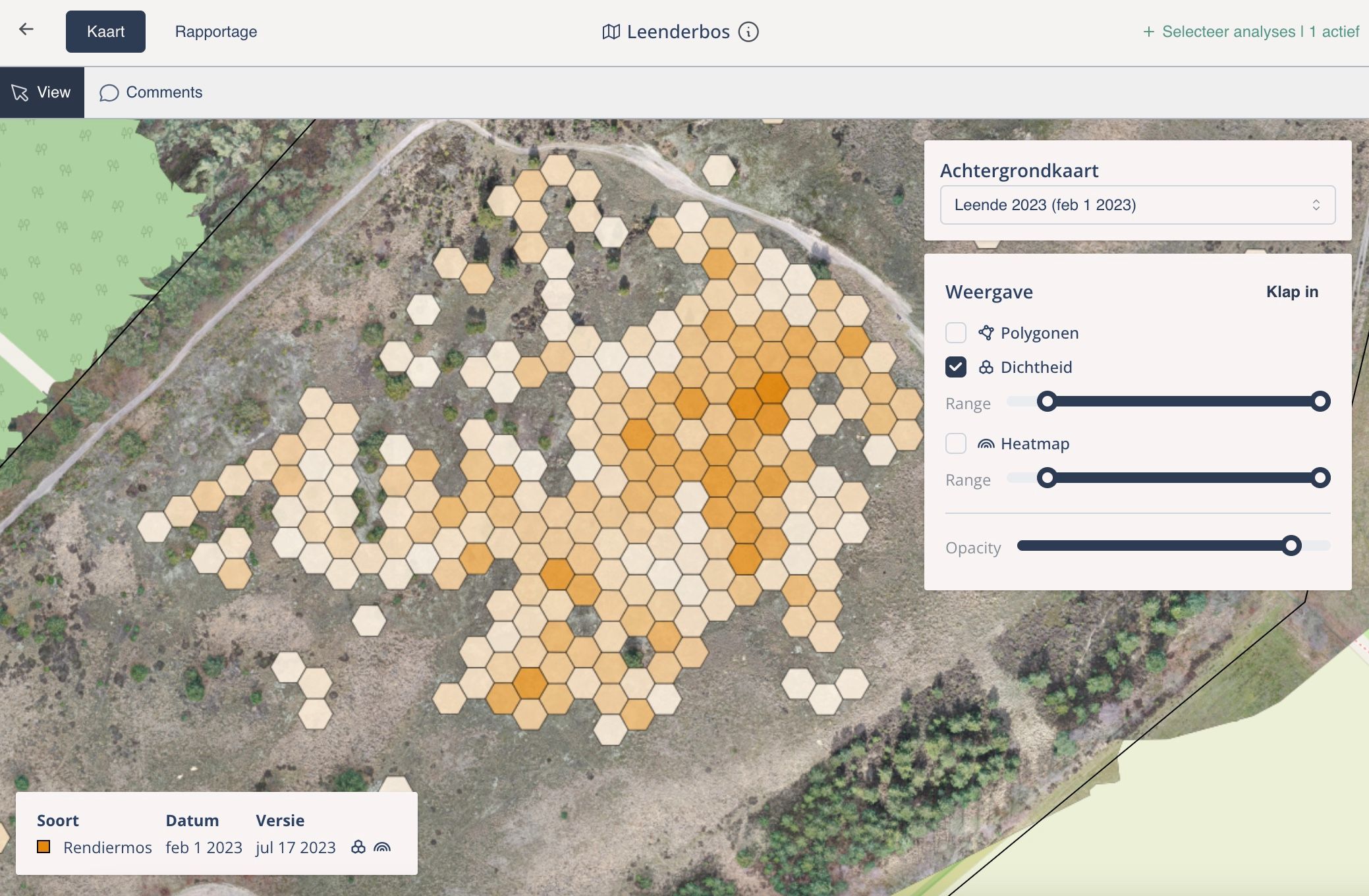Click the Polygonen label text
The height and width of the screenshot is (896, 1369).
(x=1040, y=333)
